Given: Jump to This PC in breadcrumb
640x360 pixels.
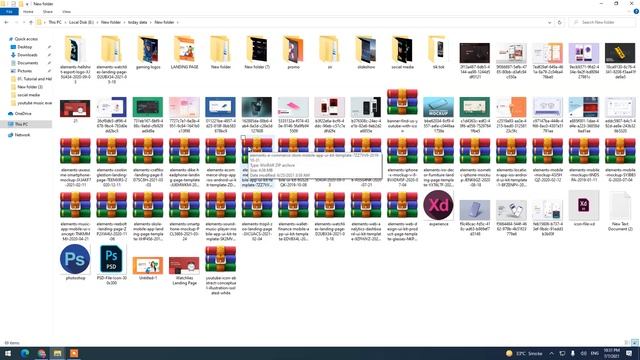Looking at the screenshot, I should (55, 22).
